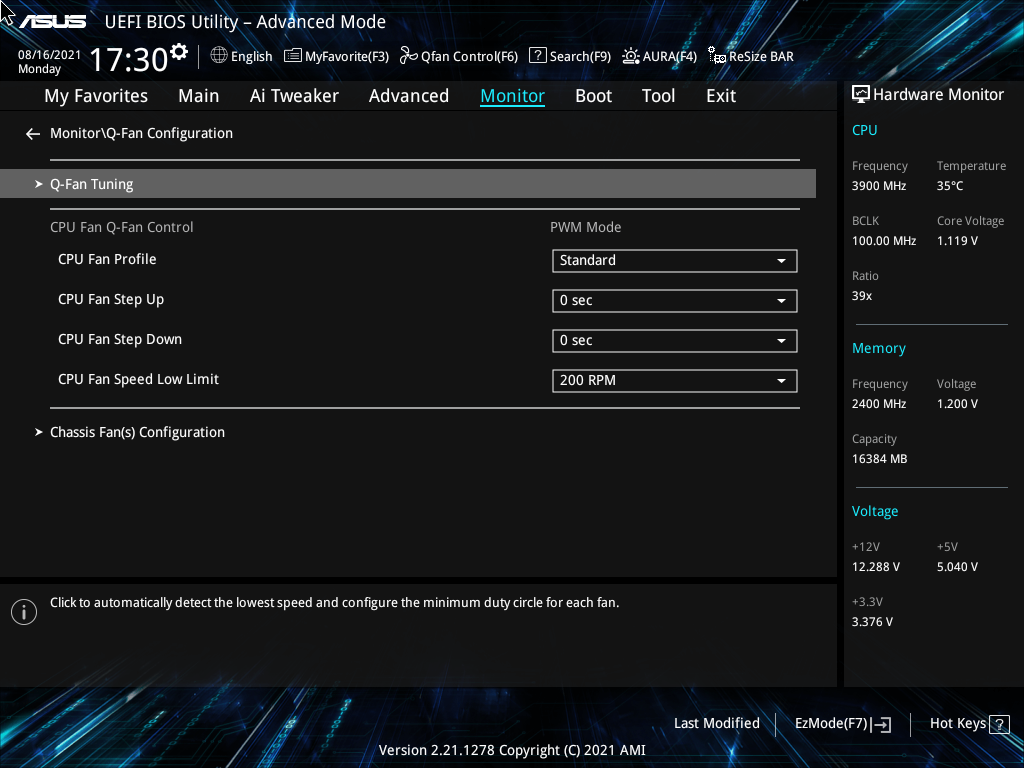Screen dimensions: 1024x768
Task: Click the English language label
Action: tap(251, 57)
